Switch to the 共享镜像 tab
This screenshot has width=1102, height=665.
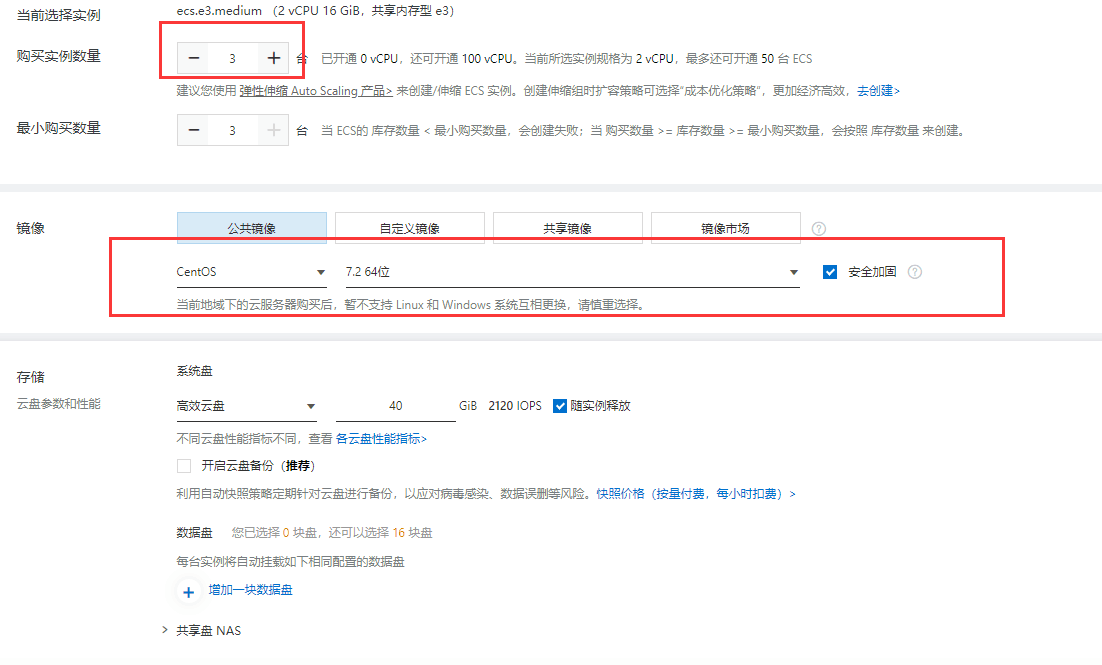[x=568, y=228]
